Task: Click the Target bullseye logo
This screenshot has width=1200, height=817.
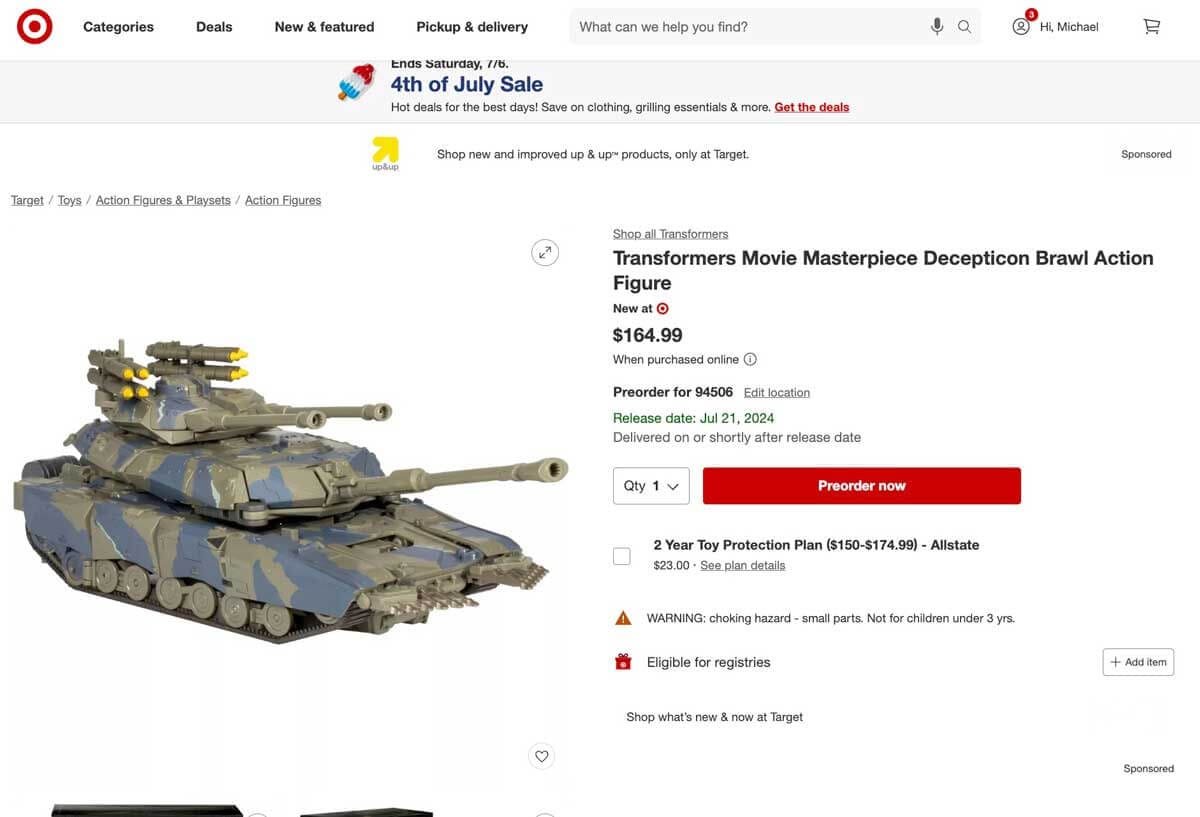Action: pyautogui.click(x=34, y=26)
